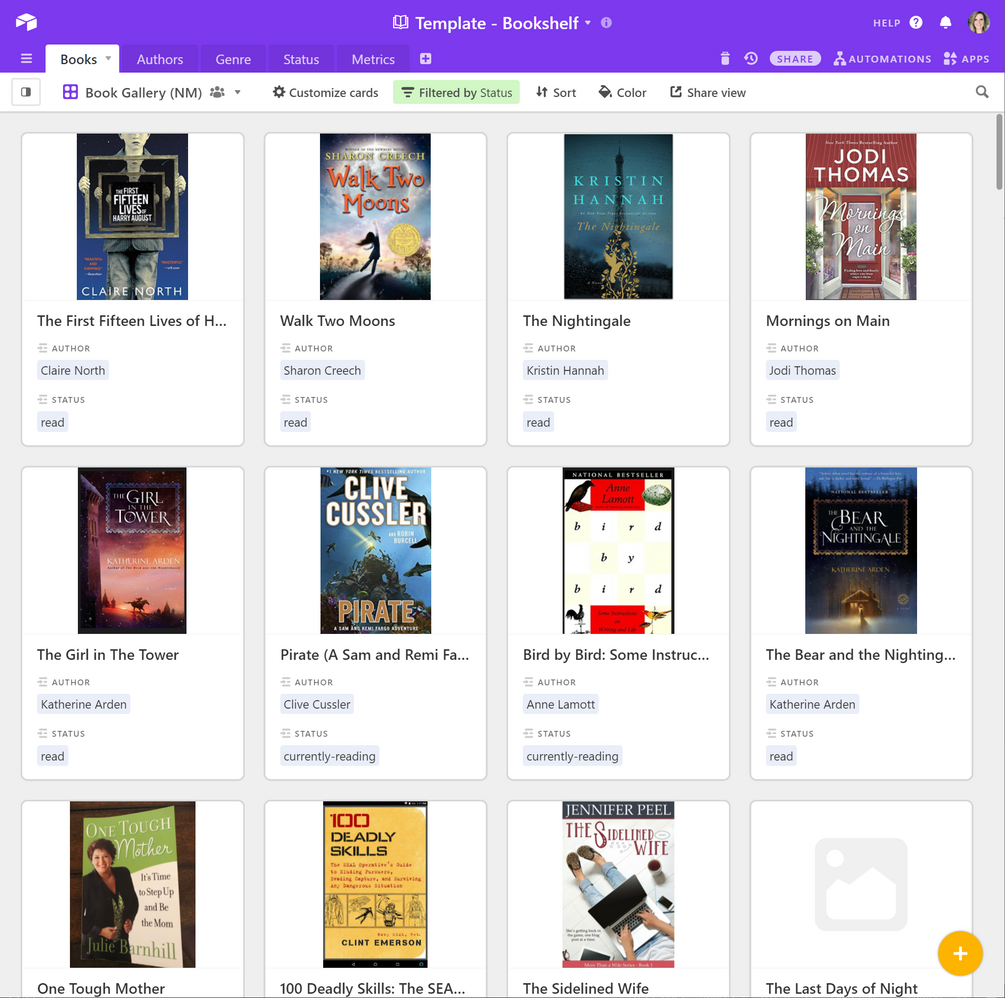Click The Girl in The Tower title
Screen dimensions: 1005x998
click(108, 655)
